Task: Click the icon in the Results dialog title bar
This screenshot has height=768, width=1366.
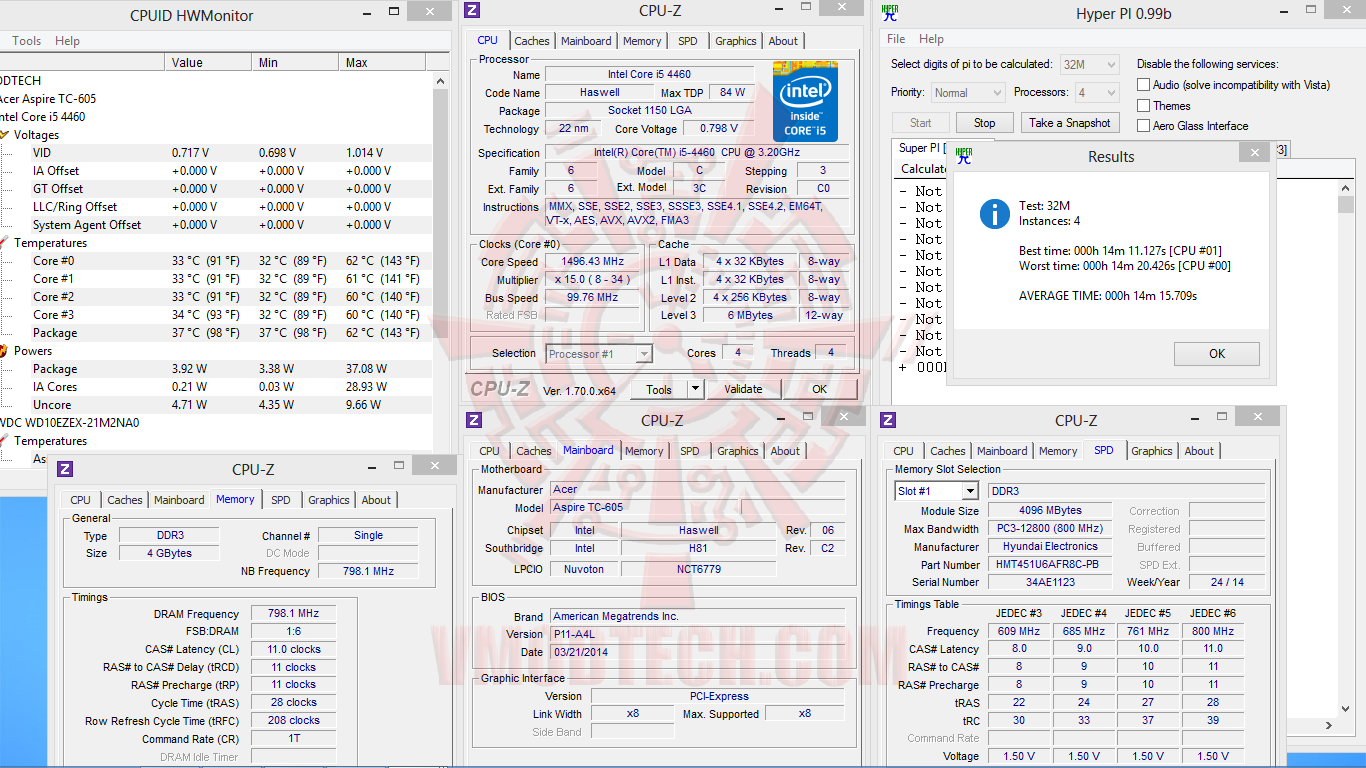Action: tap(964, 156)
